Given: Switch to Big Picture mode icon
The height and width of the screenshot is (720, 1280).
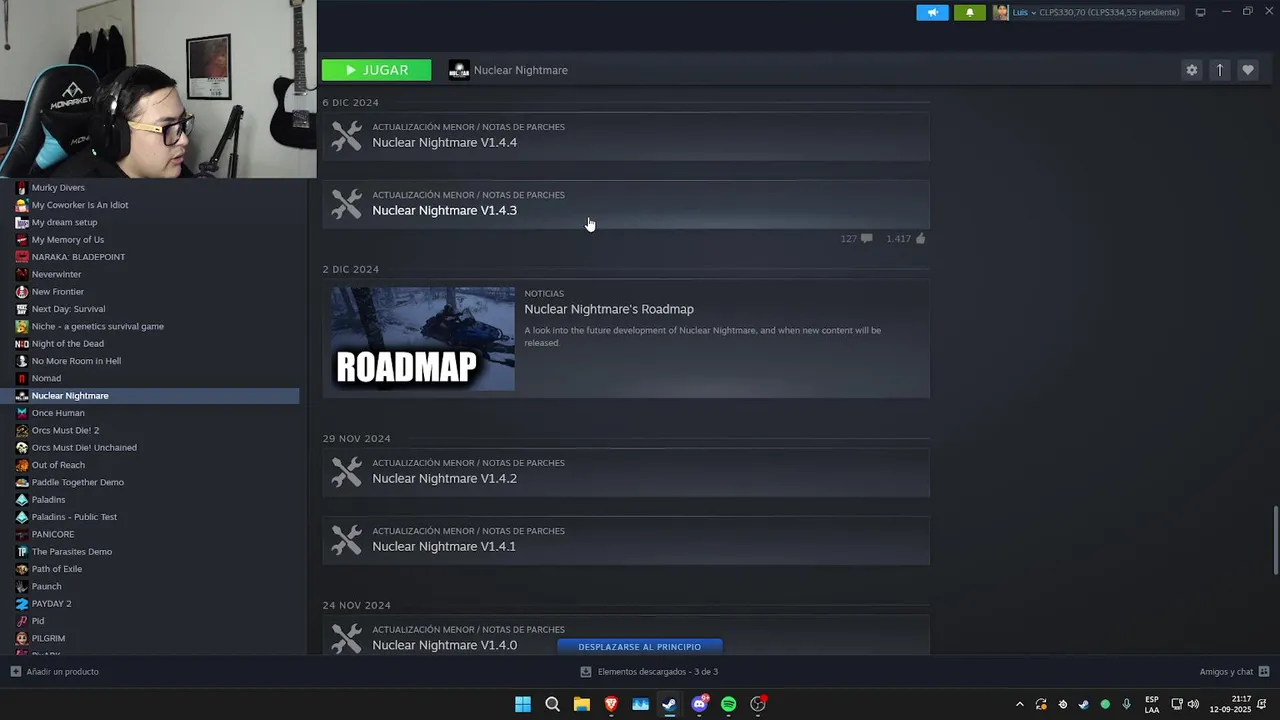Looking at the screenshot, I should [x=1200, y=12].
